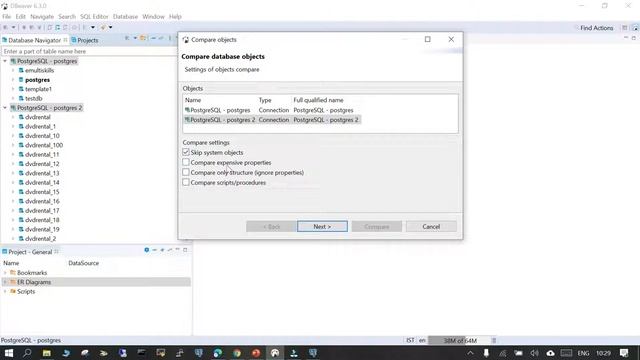Select the dvdrental_16 database item
The image size is (640, 360).
(42, 201)
